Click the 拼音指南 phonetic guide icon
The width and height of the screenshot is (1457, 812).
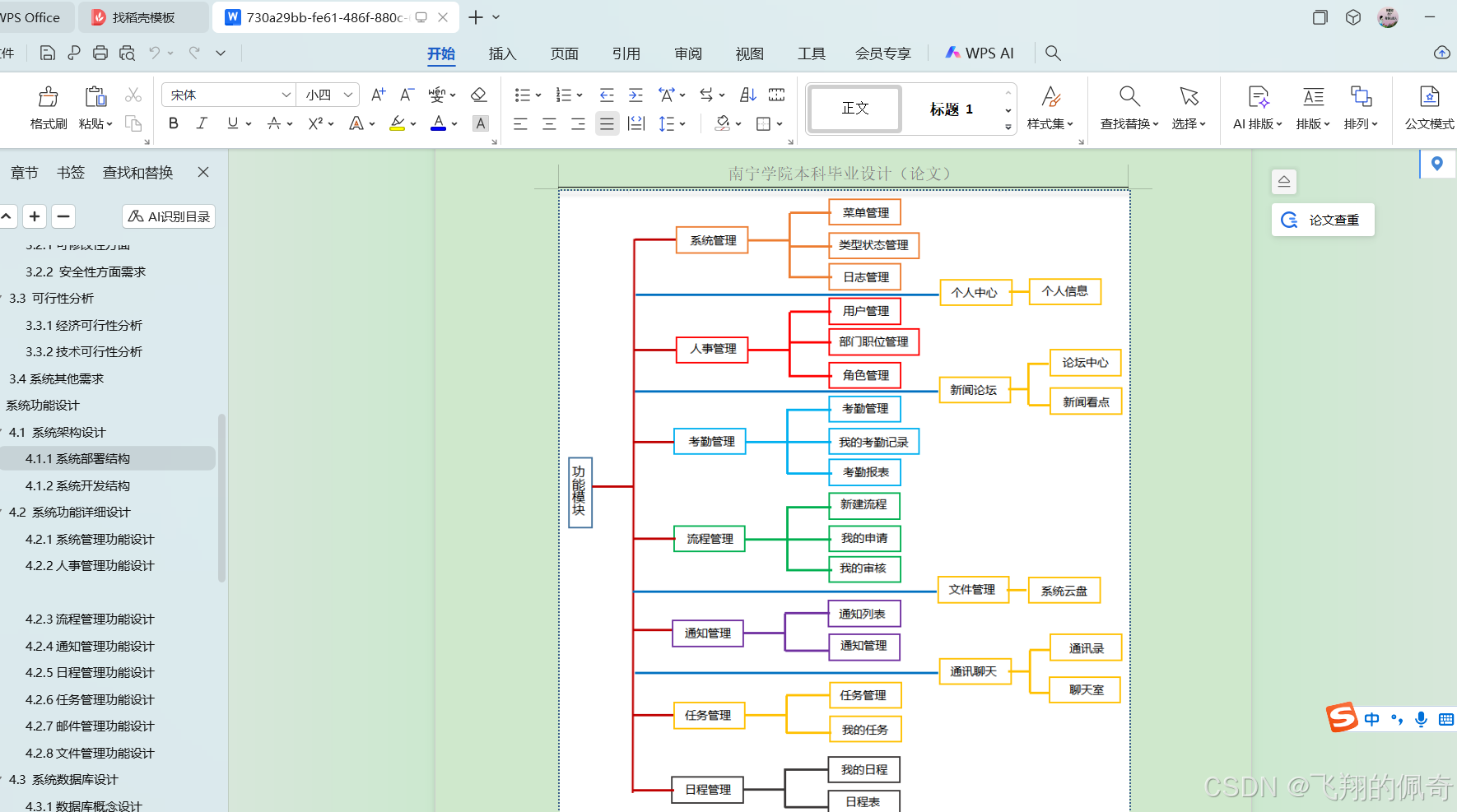437,94
